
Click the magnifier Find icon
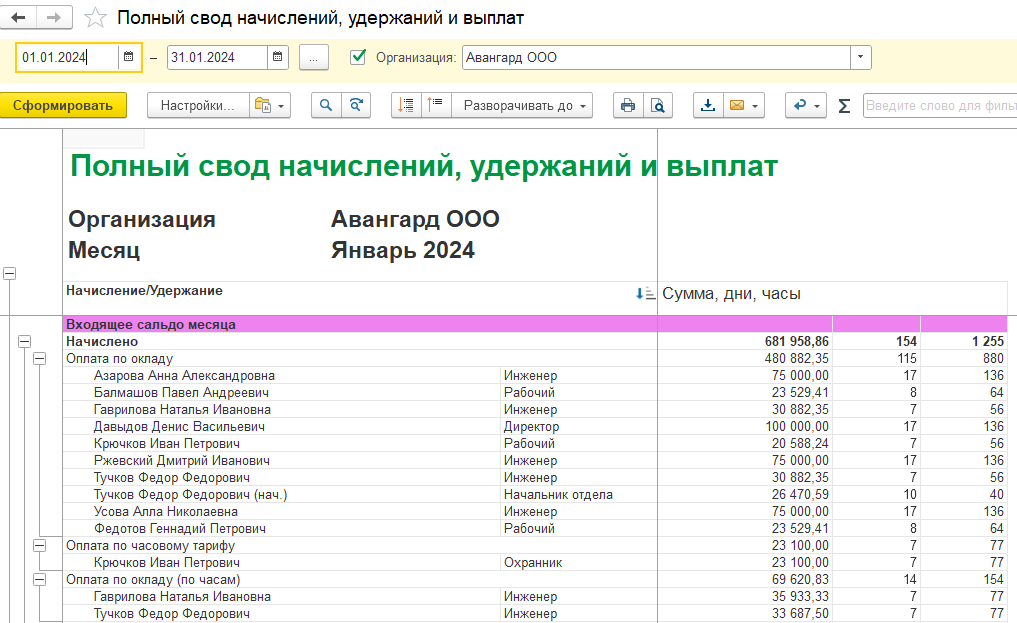(x=326, y=105)
